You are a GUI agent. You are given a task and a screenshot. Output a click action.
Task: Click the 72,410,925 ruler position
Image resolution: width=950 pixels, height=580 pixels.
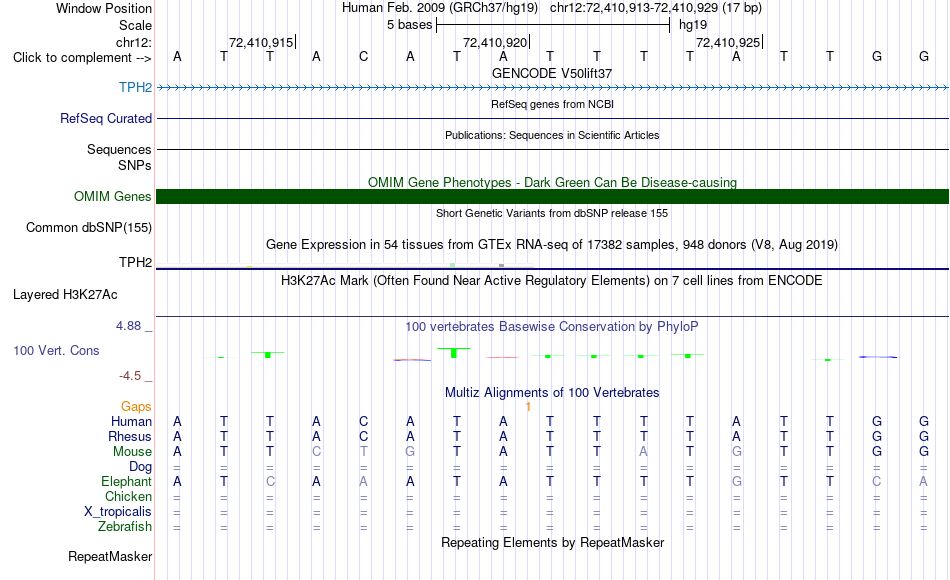click(728, 42)
